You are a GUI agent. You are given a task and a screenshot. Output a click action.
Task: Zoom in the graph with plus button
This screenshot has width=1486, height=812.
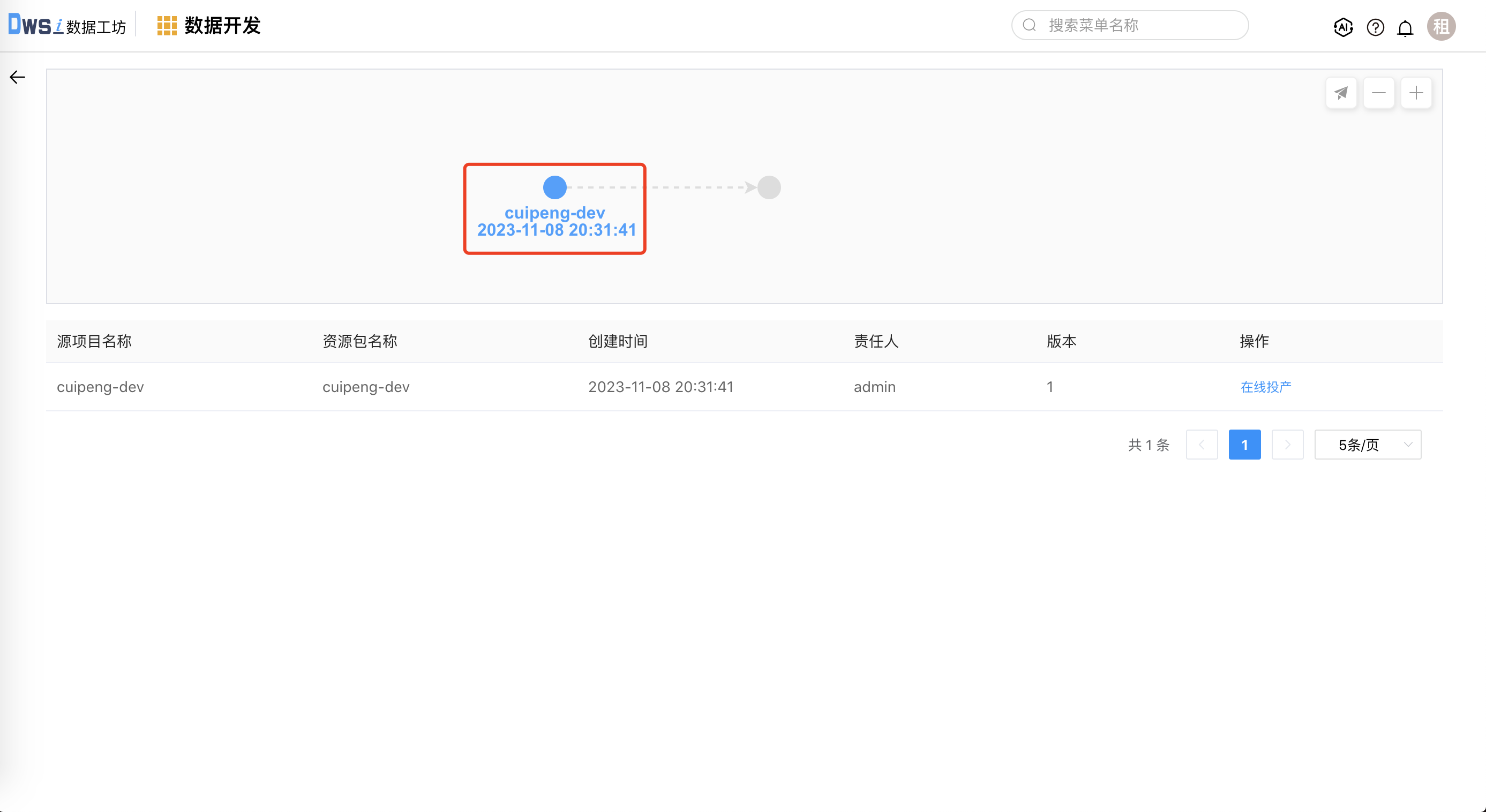[1416, 93]
